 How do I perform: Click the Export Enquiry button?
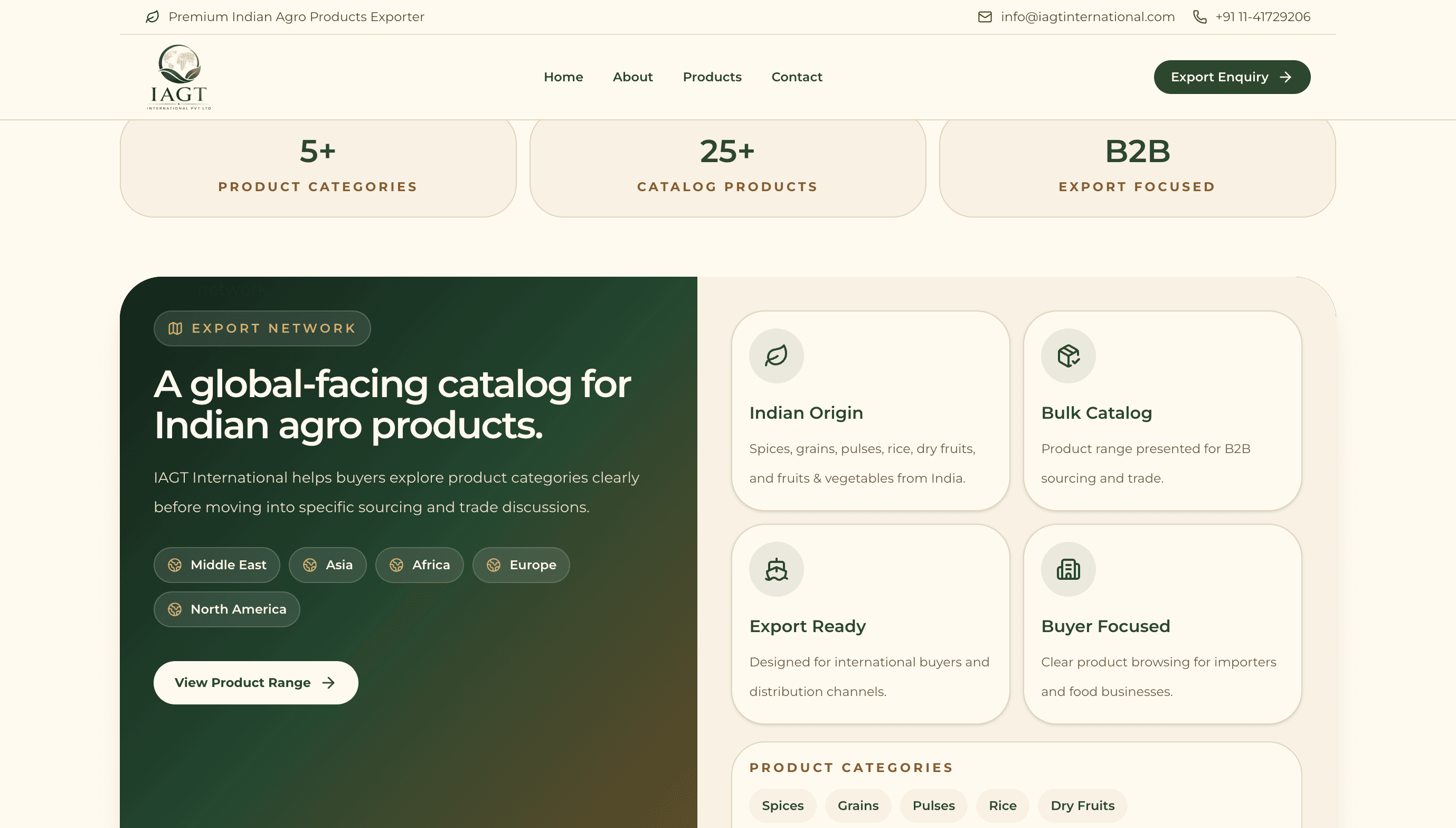click(x=1232, y=77)
